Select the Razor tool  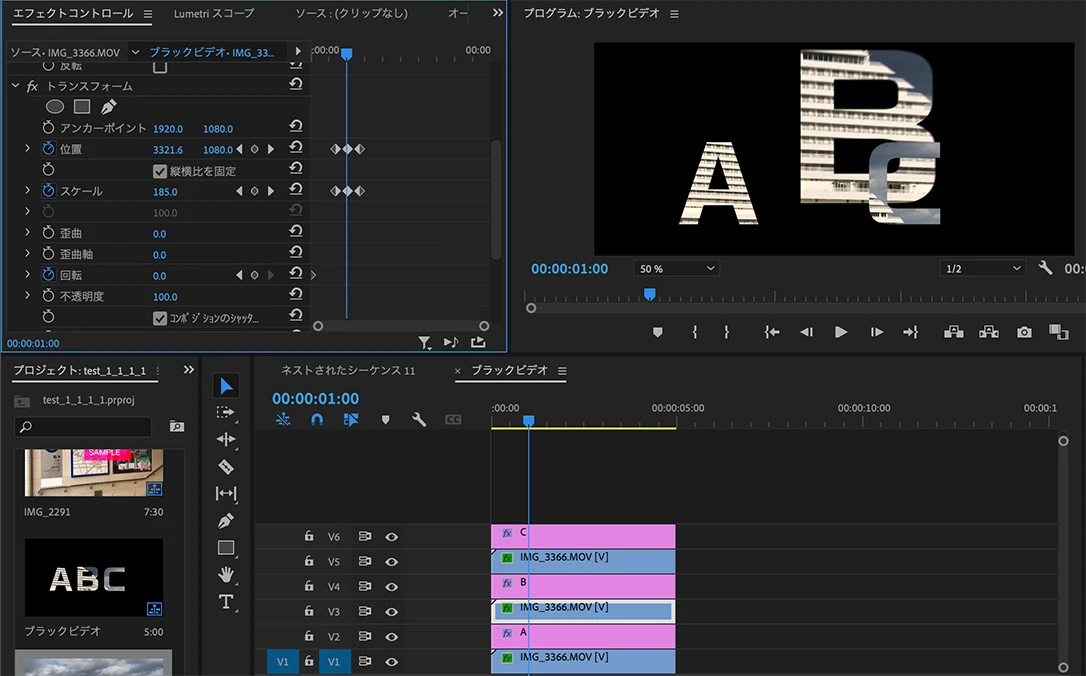(x=226, y=466)
